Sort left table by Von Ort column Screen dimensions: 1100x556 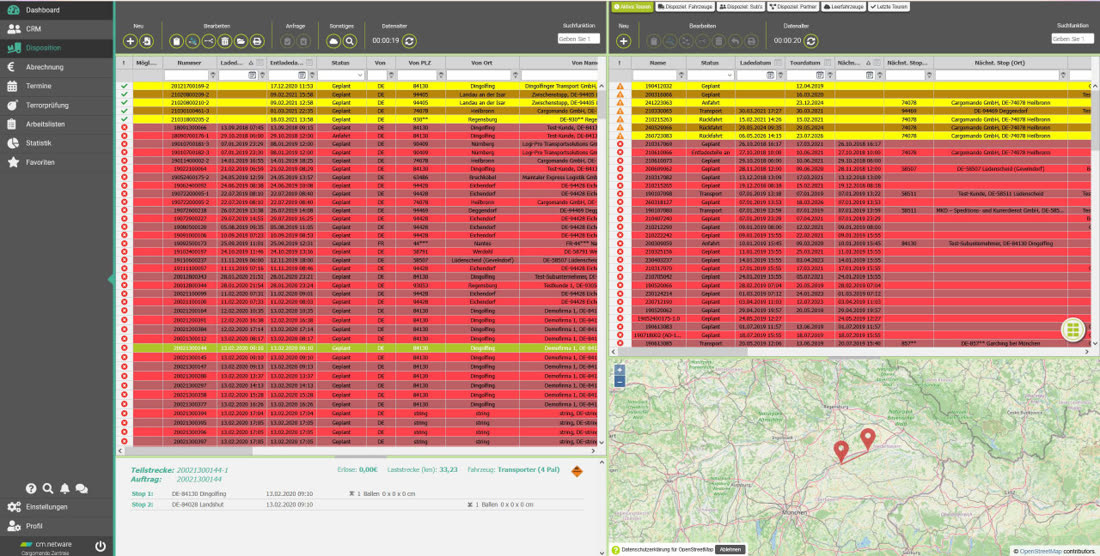point(482,63)
